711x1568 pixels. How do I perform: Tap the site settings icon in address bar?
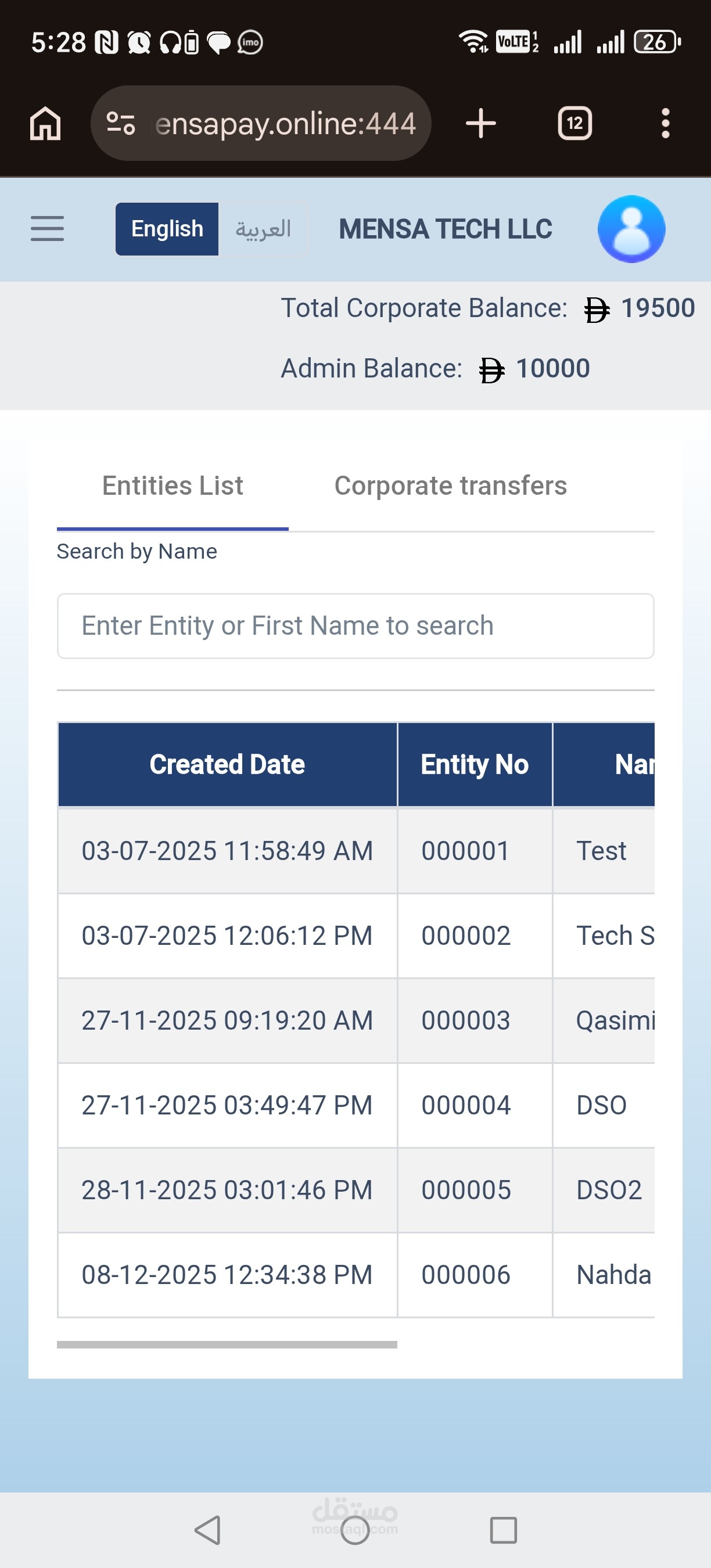(120, 124)
